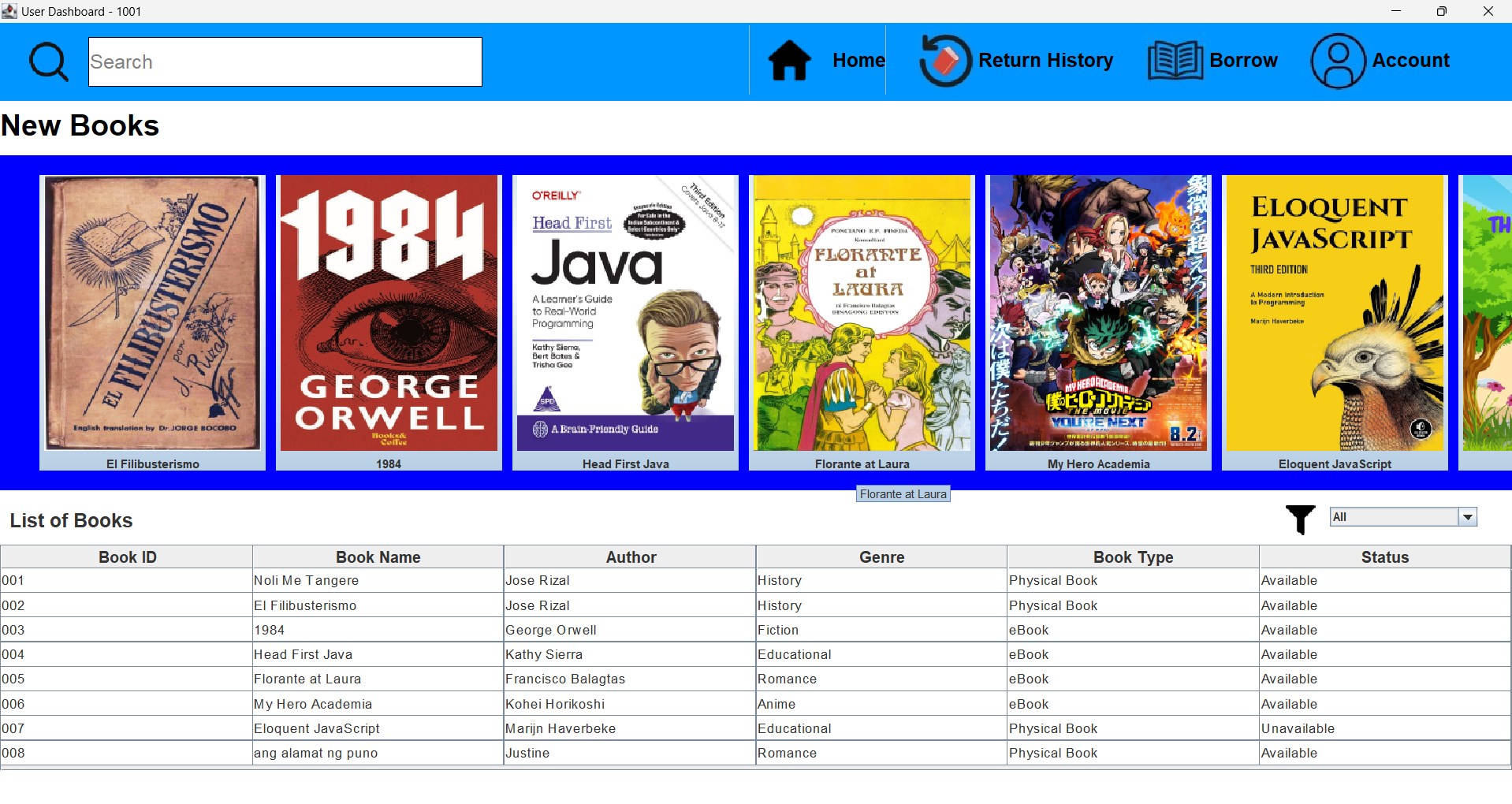Viewport: 1512px width, 804px height.
Task: Select the Florante at Laura cover
Action: 862,313
